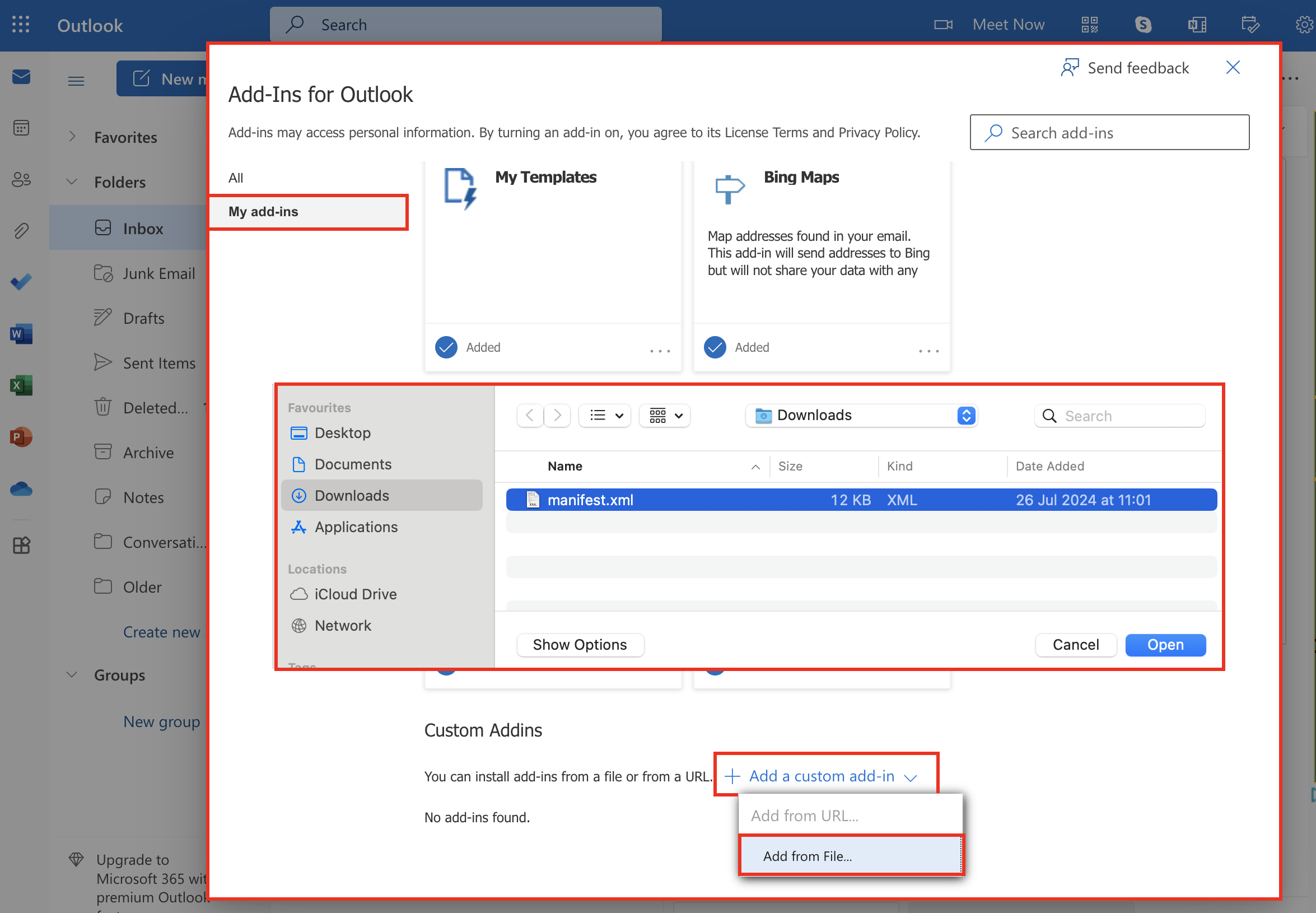Launch Excel from the left rail
The width and height of the screenshot is (1316, 913).
point(21,385)
